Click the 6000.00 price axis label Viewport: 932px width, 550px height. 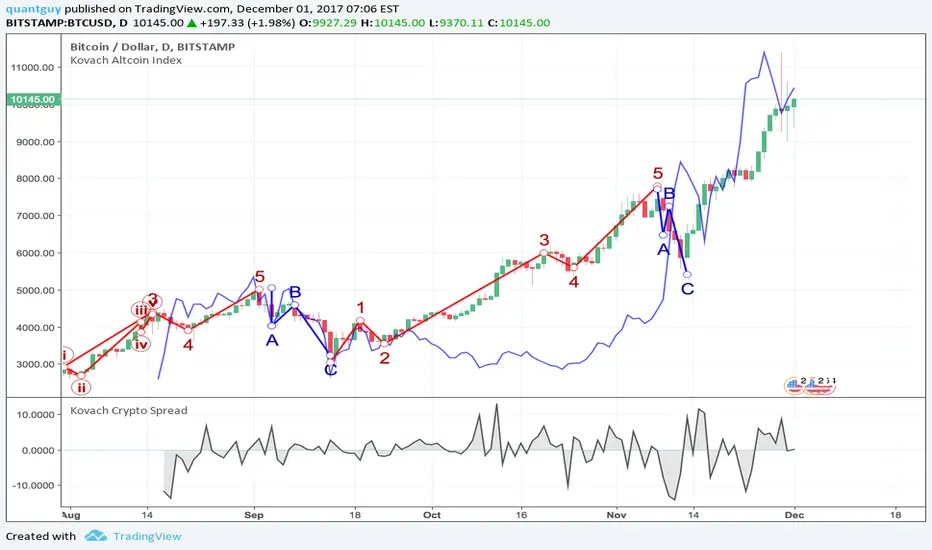click(35, 253)
